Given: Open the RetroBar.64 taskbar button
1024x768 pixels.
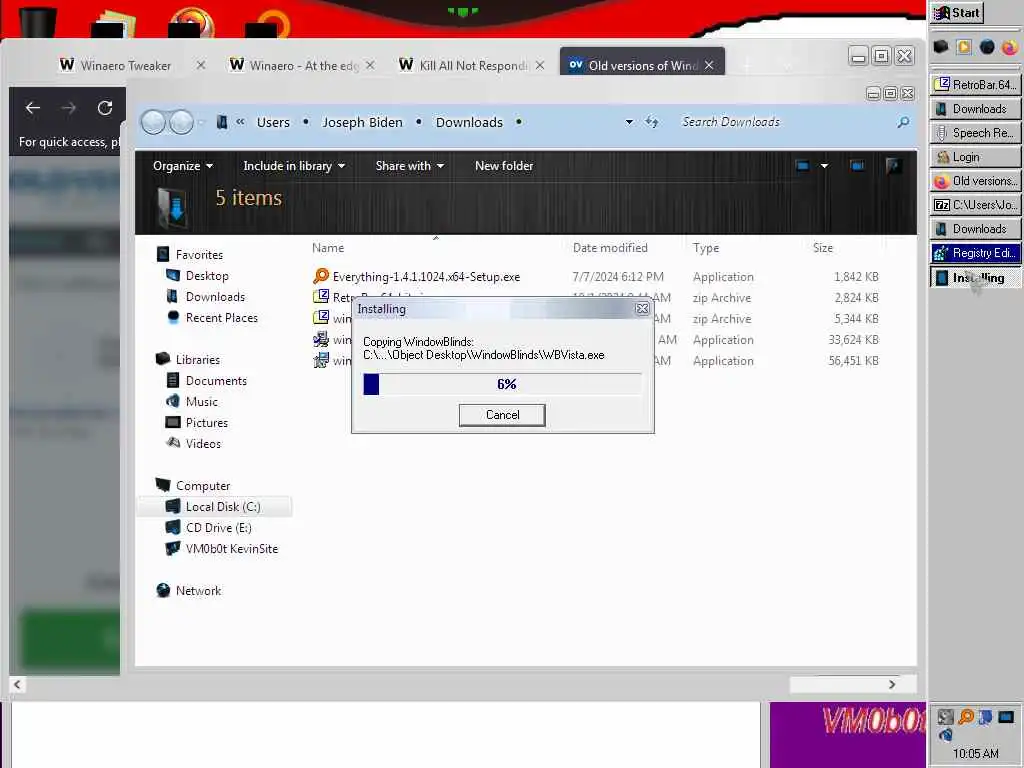Looking at the screenshot, I should (975, 84).
